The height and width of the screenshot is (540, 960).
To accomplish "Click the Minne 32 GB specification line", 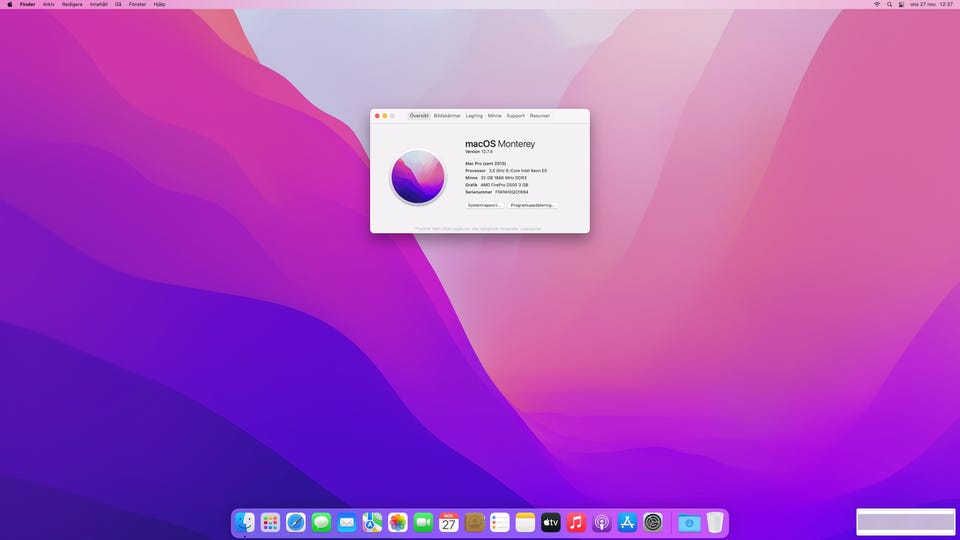I will [x=496, y=178].
